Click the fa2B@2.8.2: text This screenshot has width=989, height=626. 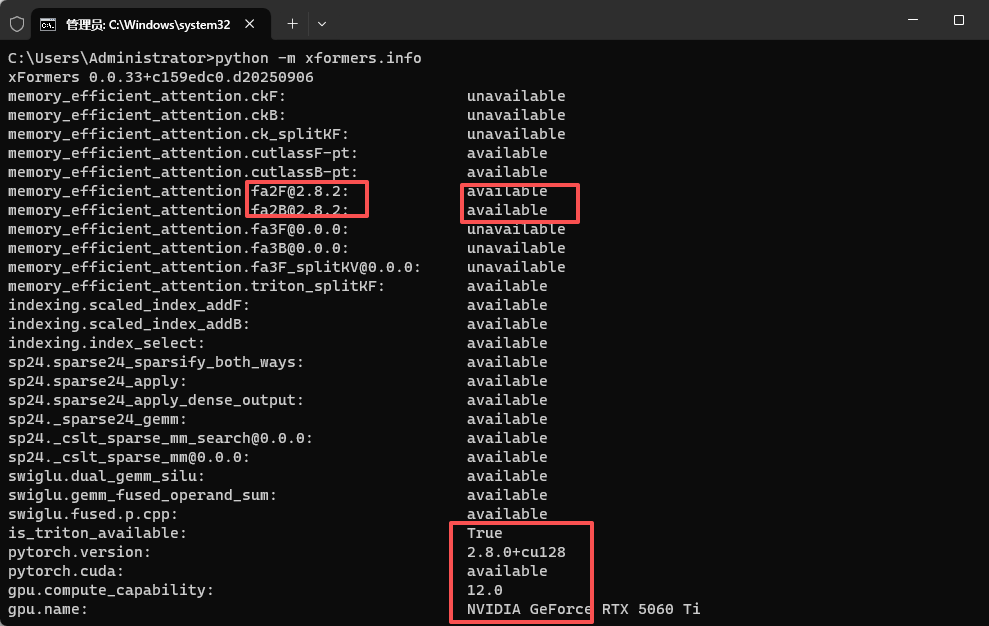[x=300, y=210]
